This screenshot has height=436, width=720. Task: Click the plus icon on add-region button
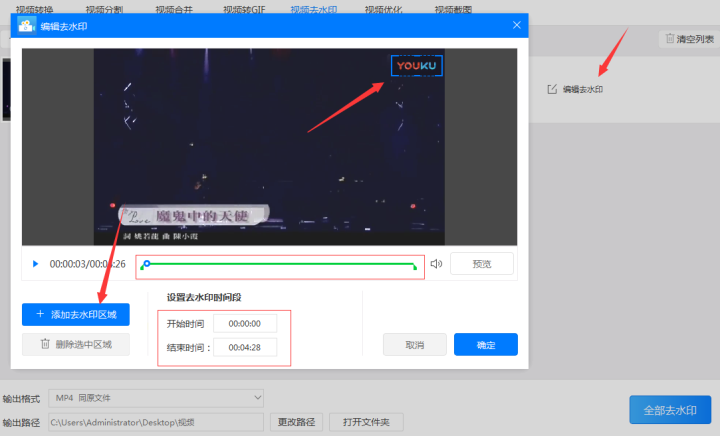[40, 314]
